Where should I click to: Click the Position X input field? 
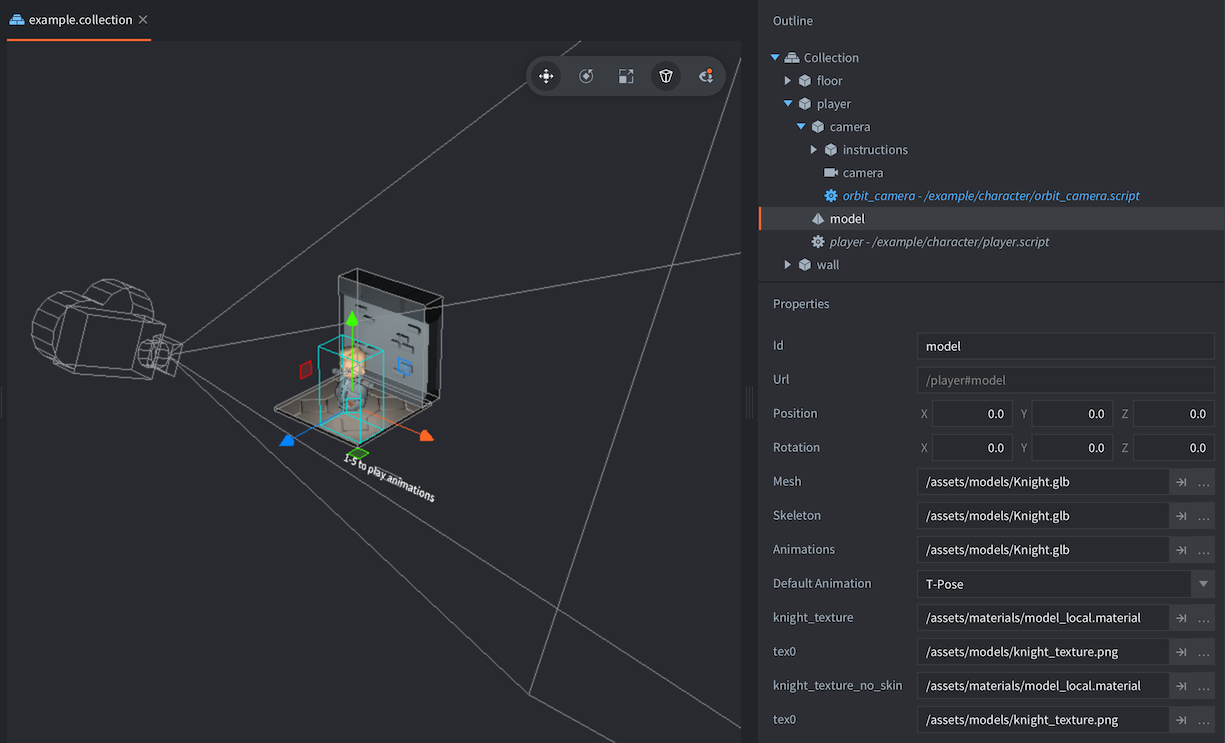pos(970,414)
